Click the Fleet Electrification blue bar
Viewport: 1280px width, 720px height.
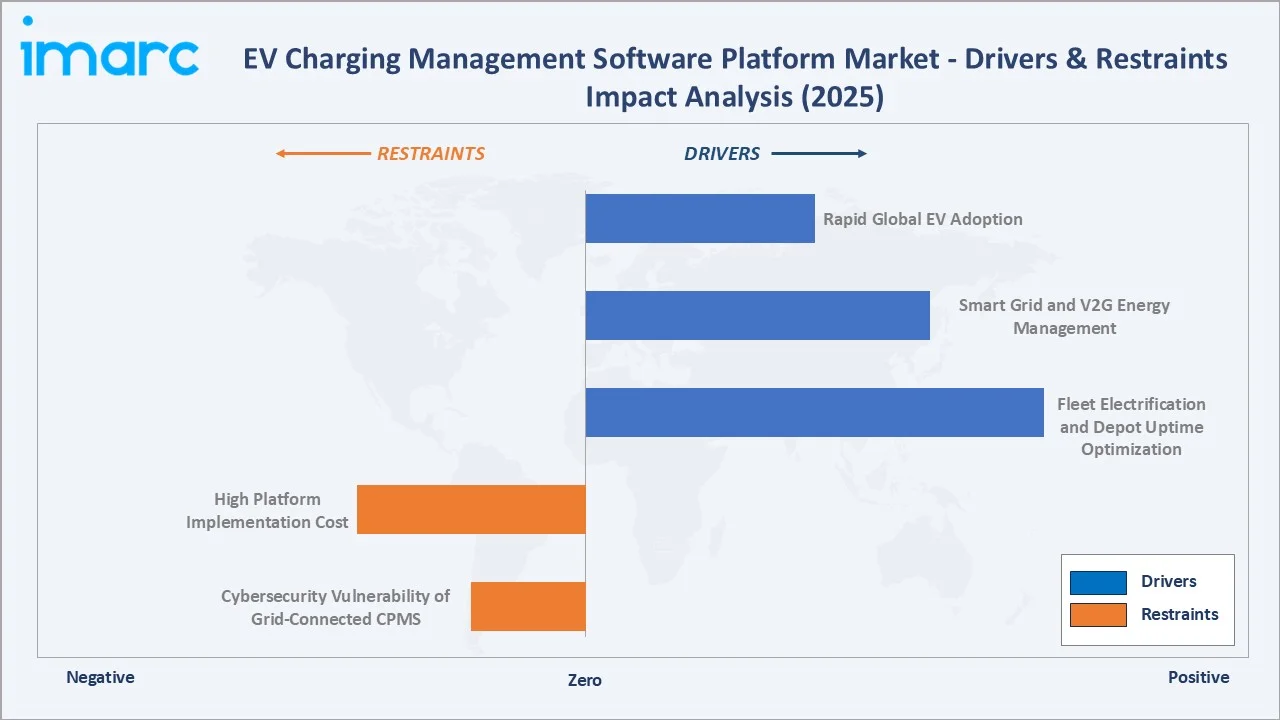[815, 412]
